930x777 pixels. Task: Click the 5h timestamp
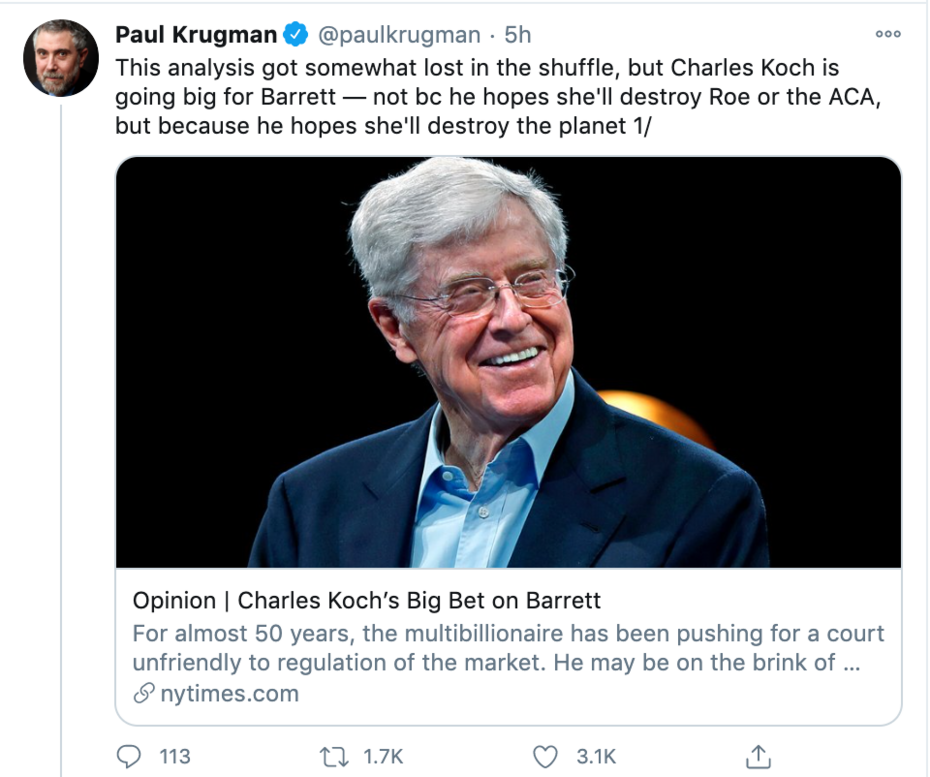point(518,35)
